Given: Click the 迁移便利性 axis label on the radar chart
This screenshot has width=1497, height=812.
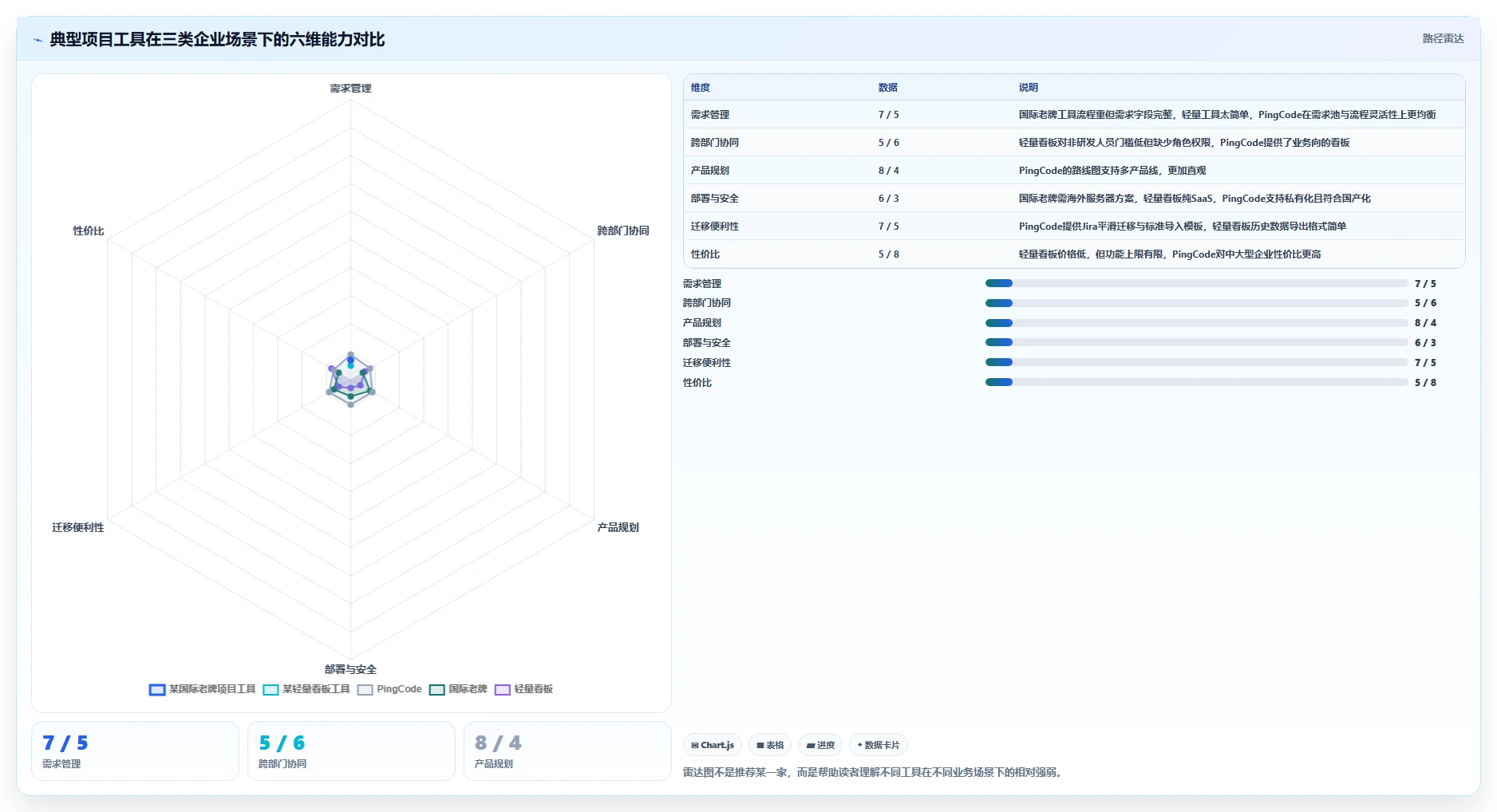Looking at the screenshot, I should 78,528.
